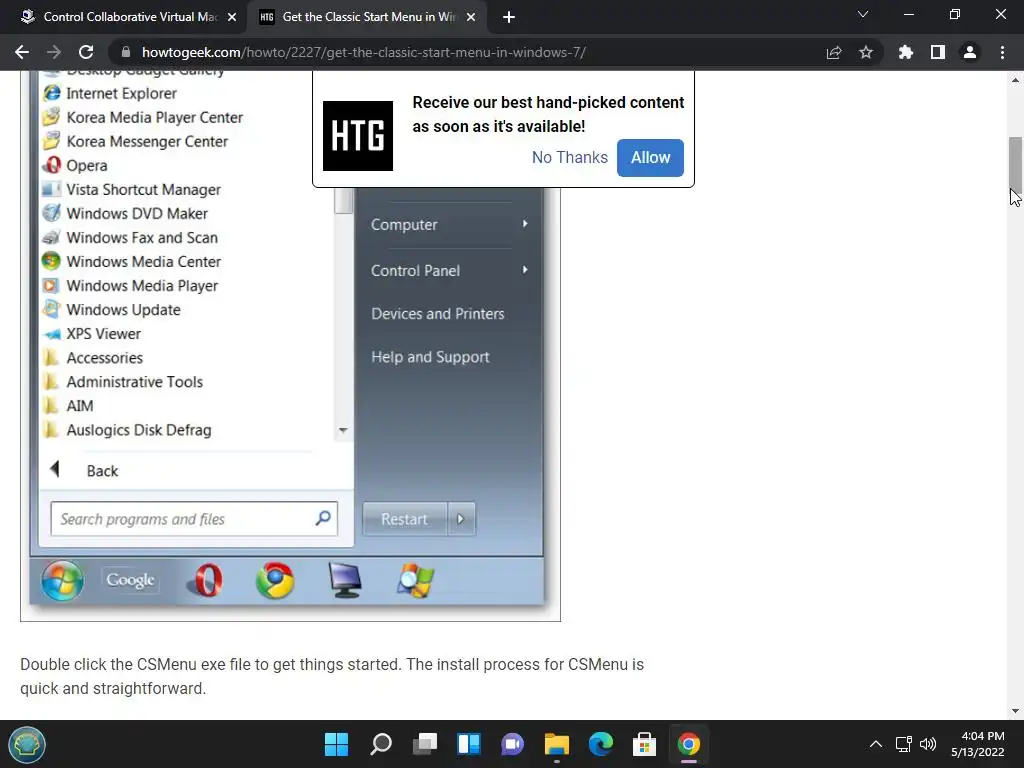This screenshot has width=1024, height=768.
Task: Click the browser back arrow
Action: pos(22,52)
